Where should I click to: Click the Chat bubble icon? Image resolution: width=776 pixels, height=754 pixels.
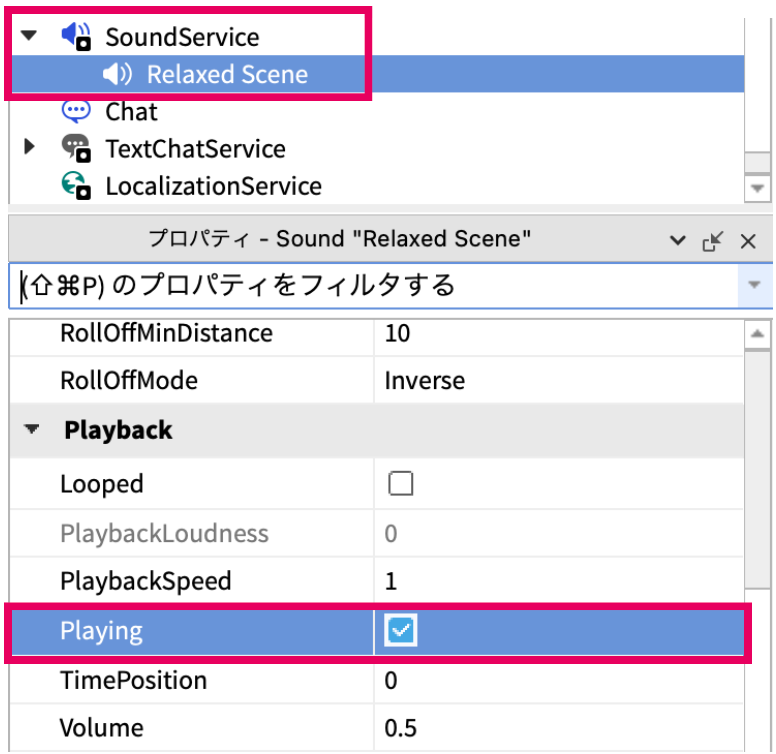pos(76,111)
